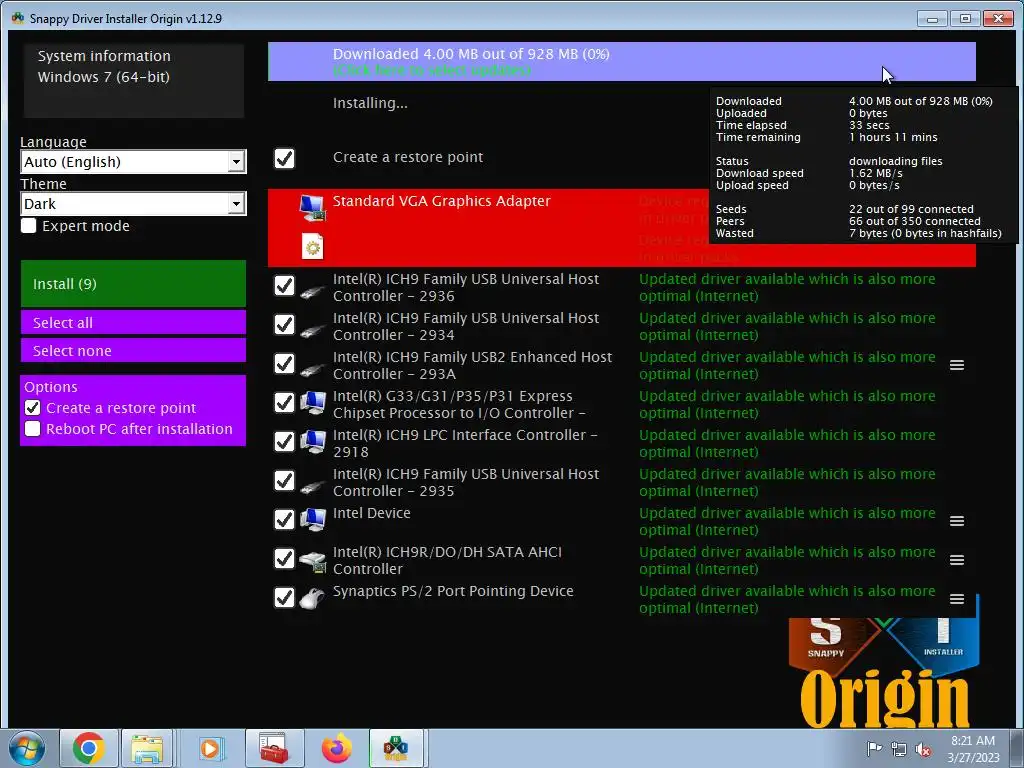Click the monitor icon for G33/G31/P35/P31 Chipset
Viewport: 1024px width, 768px height.
tap(313, 403)
